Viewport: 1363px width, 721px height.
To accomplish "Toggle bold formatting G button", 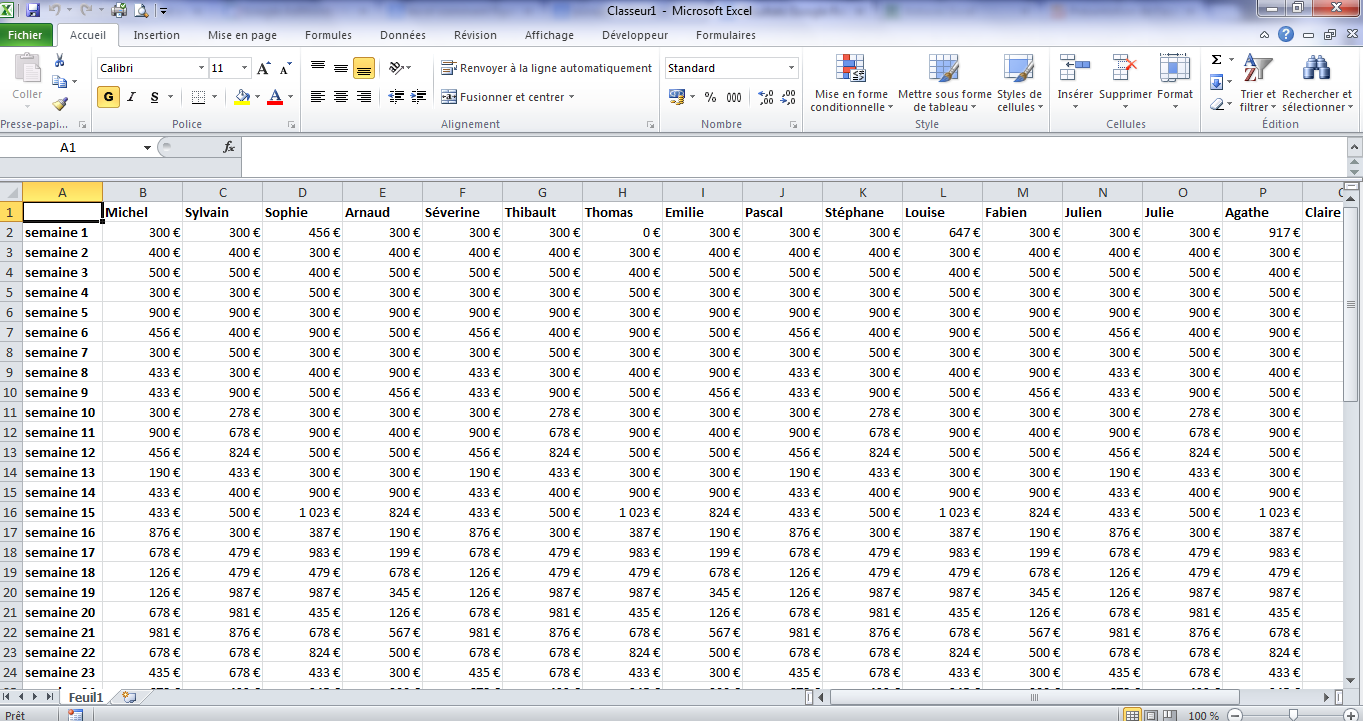I will tap(108, 97).
